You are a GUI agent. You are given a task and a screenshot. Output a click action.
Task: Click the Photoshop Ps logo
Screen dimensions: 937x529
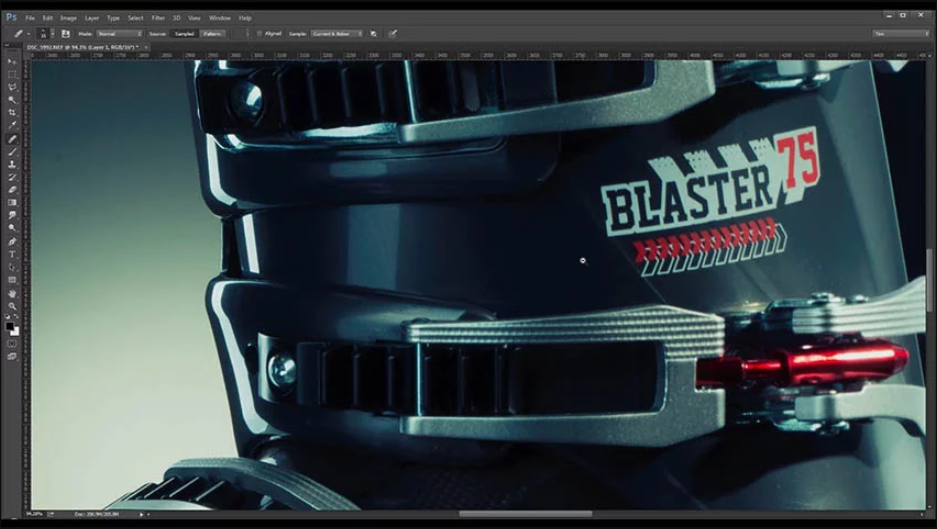[11, 17]
